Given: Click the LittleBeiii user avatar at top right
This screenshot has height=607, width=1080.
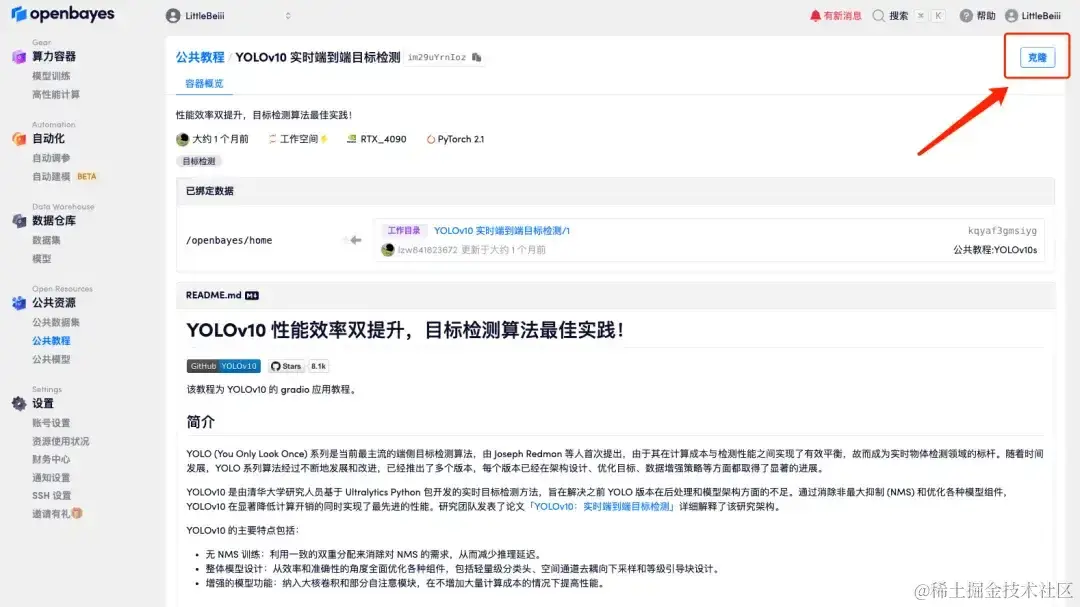Looking at the screenshot, I should (1011, 15).
